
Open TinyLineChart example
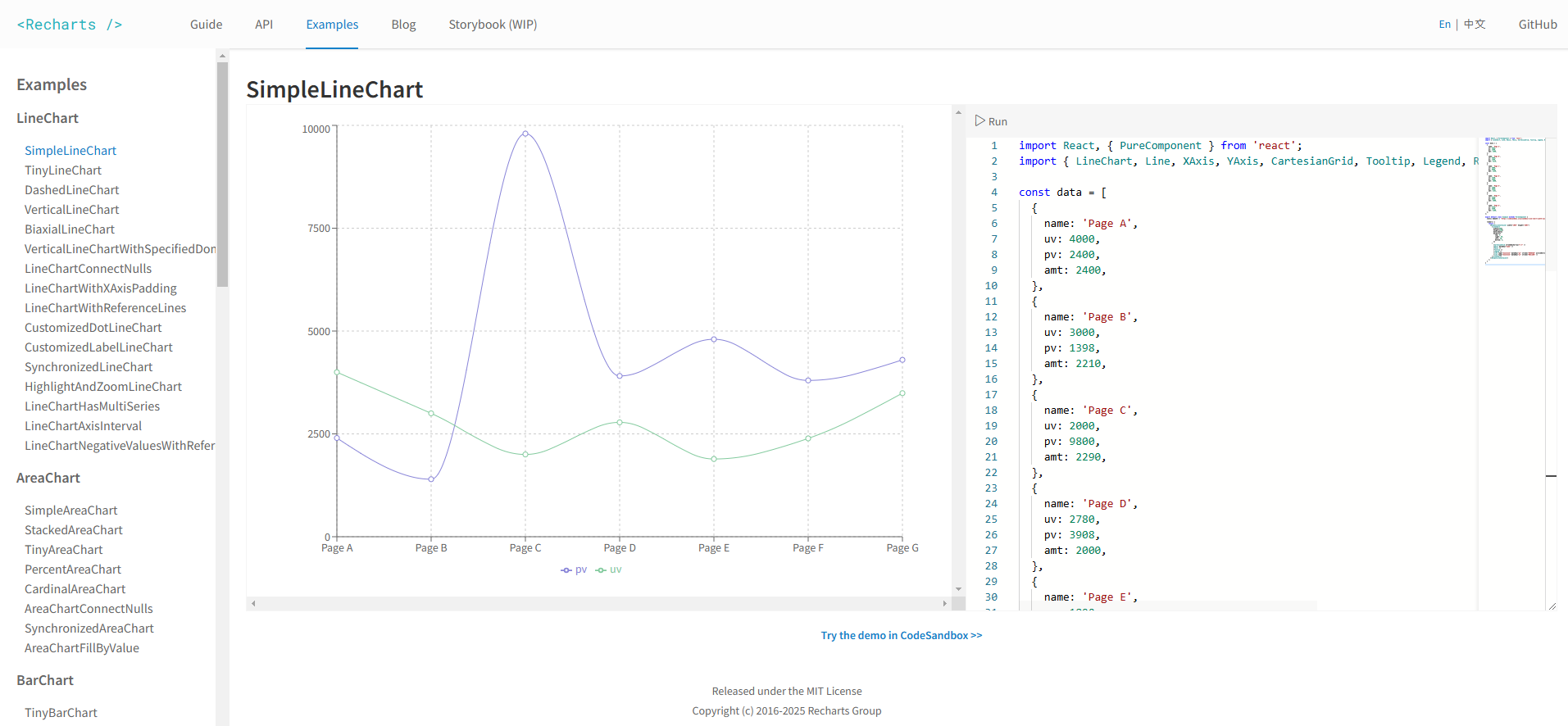(63, 170)
